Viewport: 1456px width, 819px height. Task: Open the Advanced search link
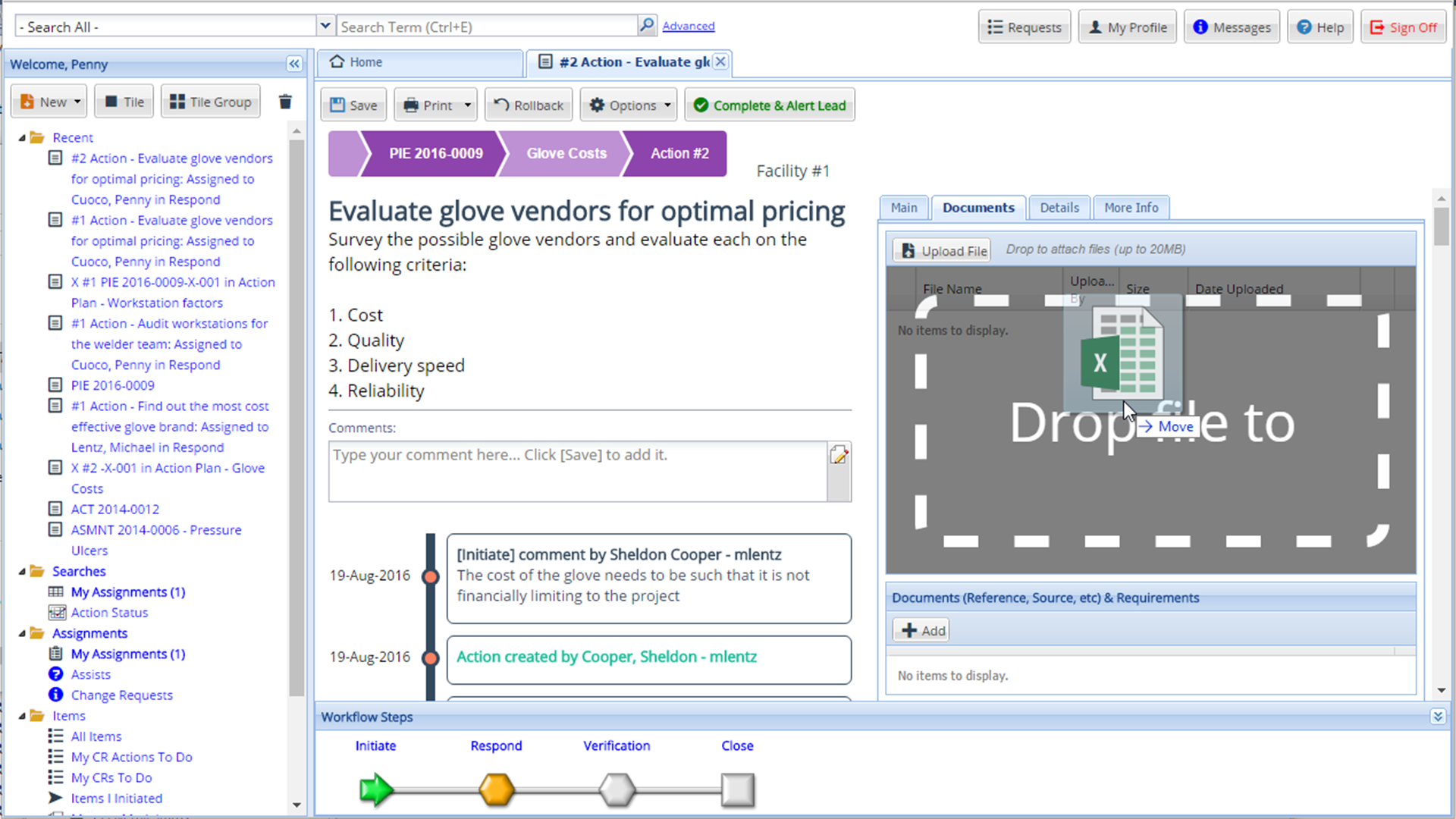click(688, 26)
